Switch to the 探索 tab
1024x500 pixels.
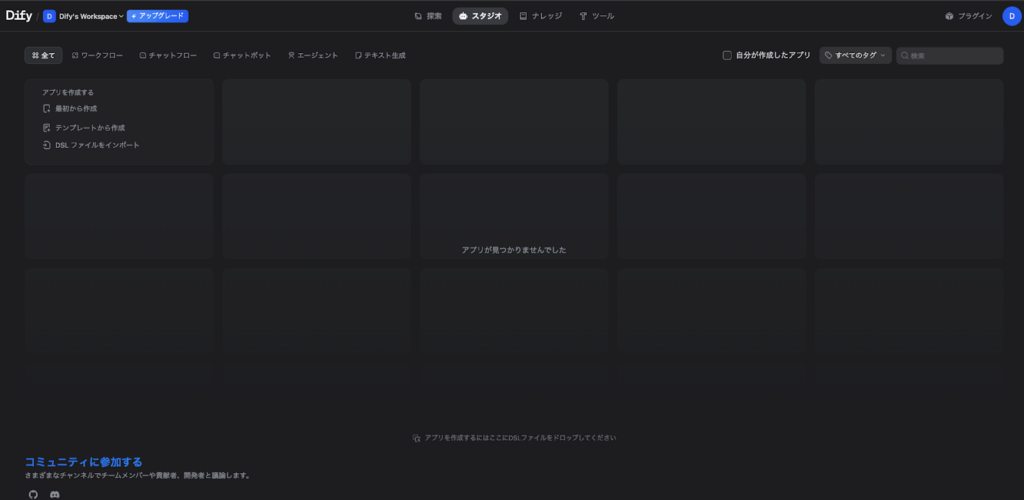pyautogui.click(x=428, y=16)
